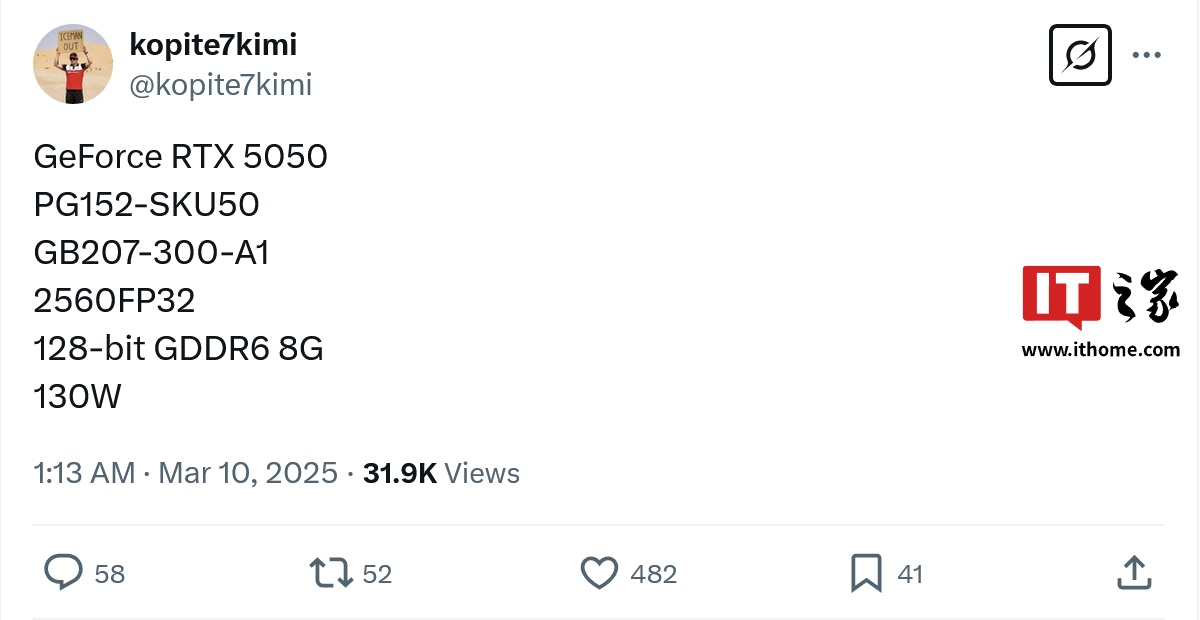
Task: Click the 41 bookmarks count
Action: pyautogui.click(x=910, y=574)
